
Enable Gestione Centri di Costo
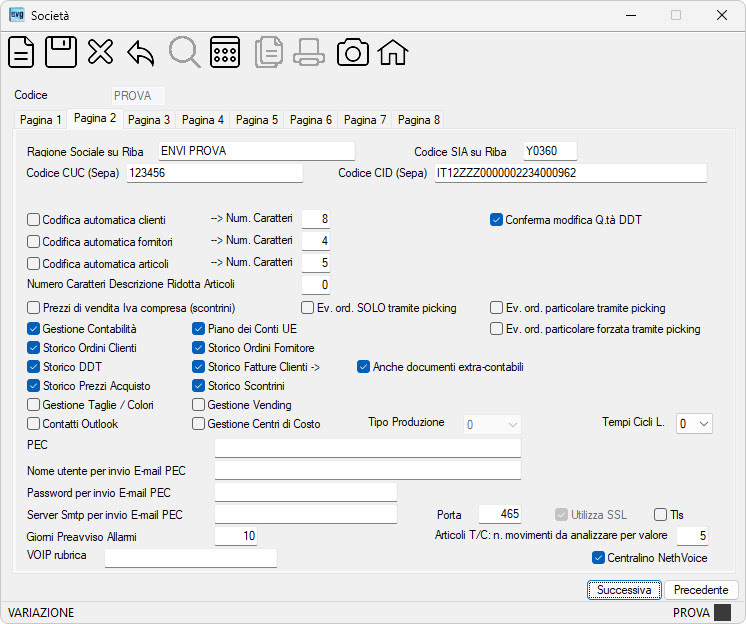[x=198, y=424]
